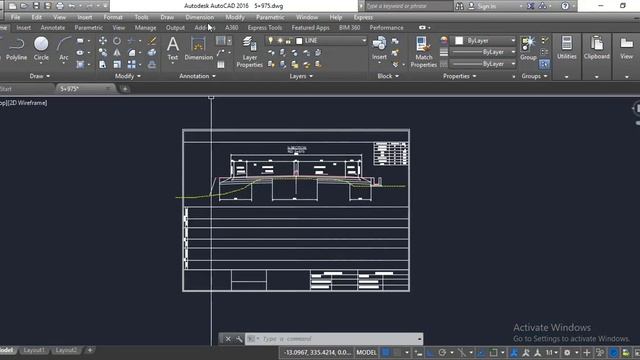Toggle MODEL space button in status bar
The image size is (640, 360).
[x=366, y=352]
